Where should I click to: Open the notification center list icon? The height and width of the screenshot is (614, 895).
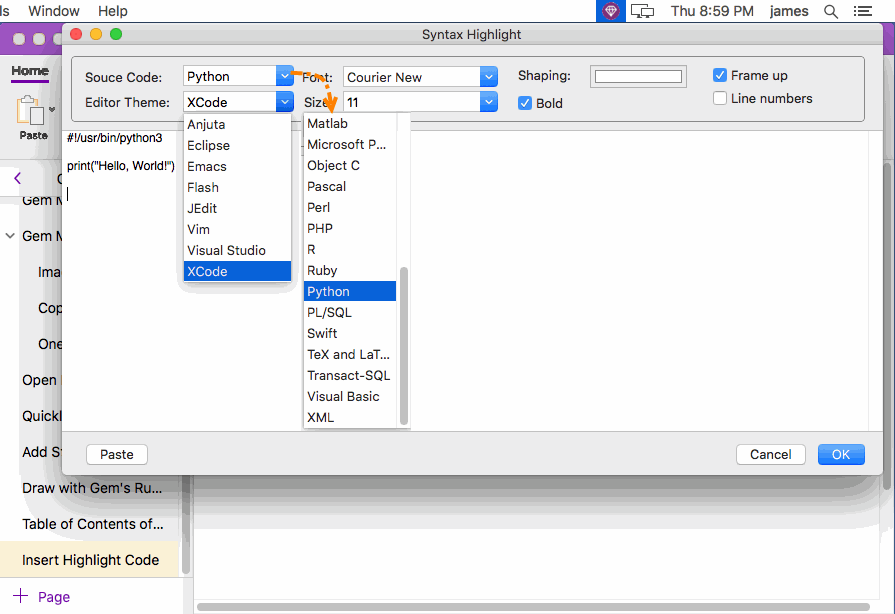[862, 11]
